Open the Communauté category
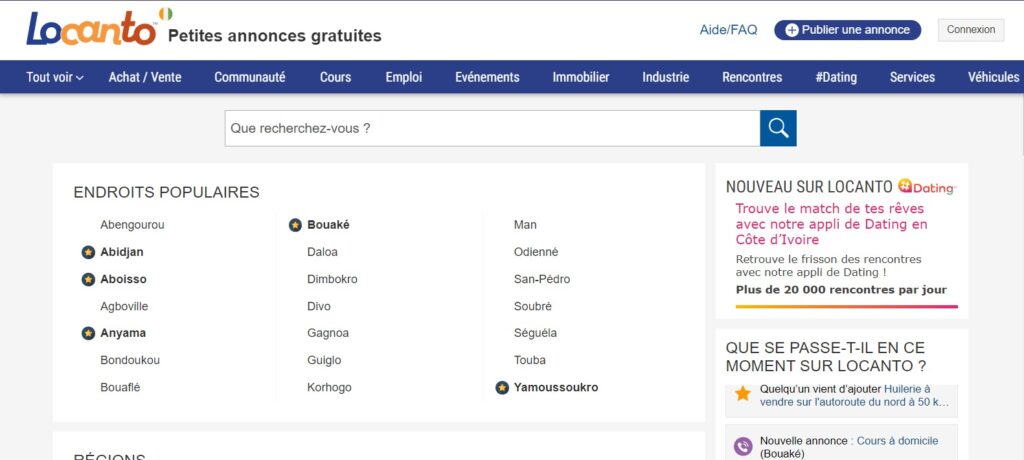1024x460 pixels. (x=249, y=77)
